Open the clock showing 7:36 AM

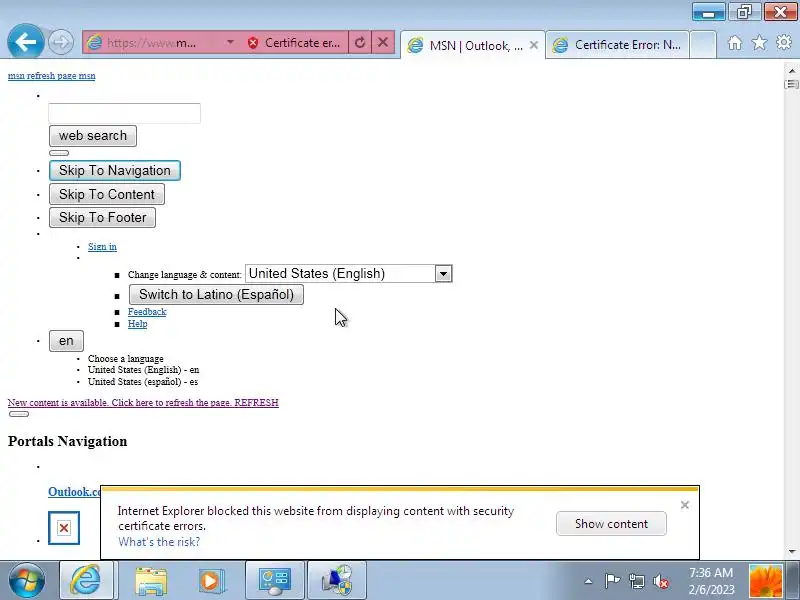(x=711, y=581)
